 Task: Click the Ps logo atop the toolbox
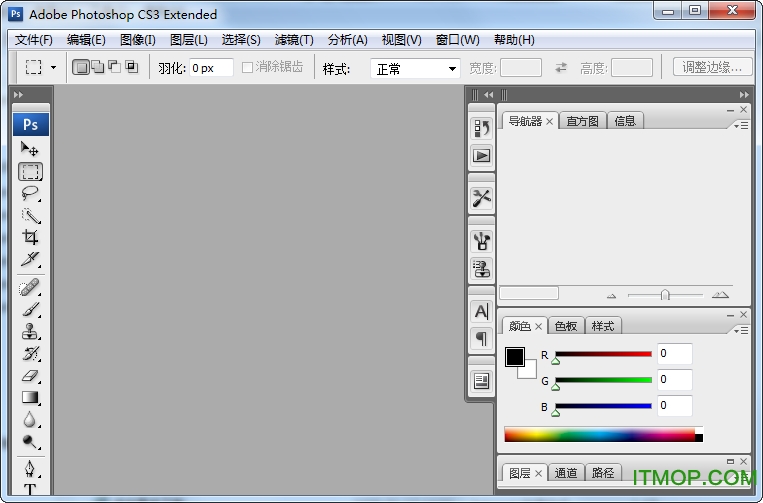pyautogui.click(x=31, y=125)
